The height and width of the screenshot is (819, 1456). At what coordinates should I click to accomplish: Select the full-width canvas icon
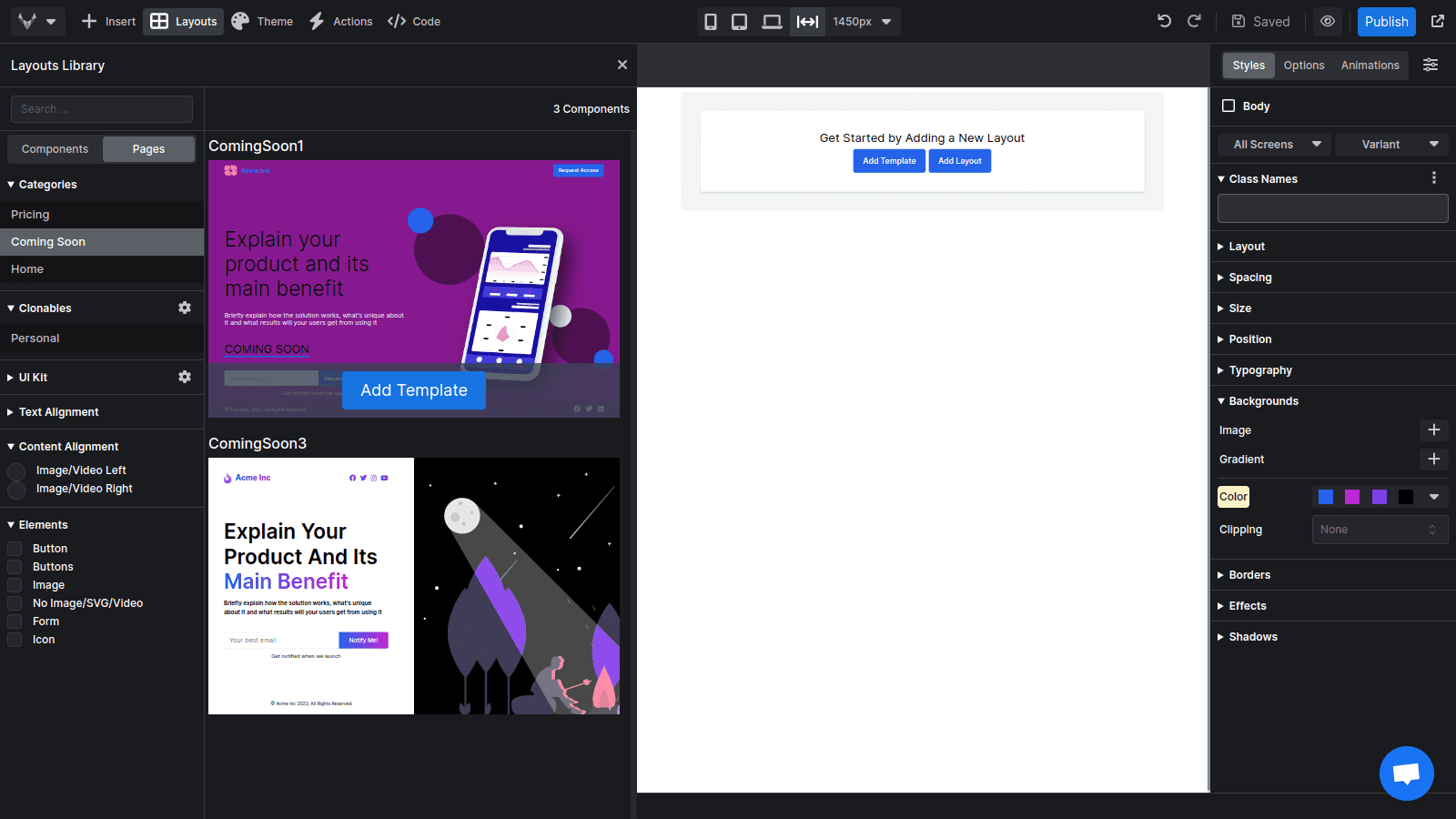807,21
